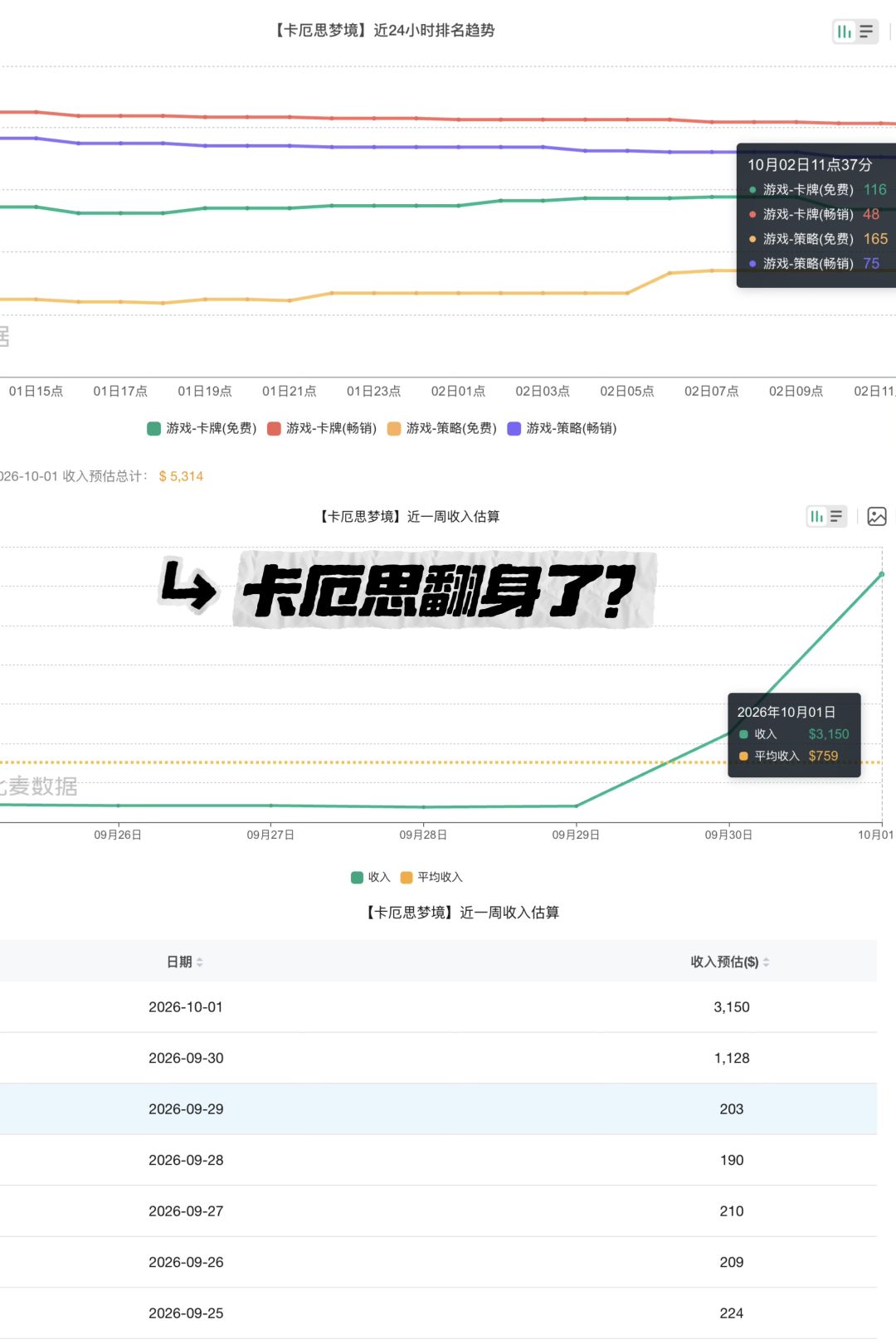Select the 2026-09-28 table row date

pyautogui.click(x=186, y=1160)
